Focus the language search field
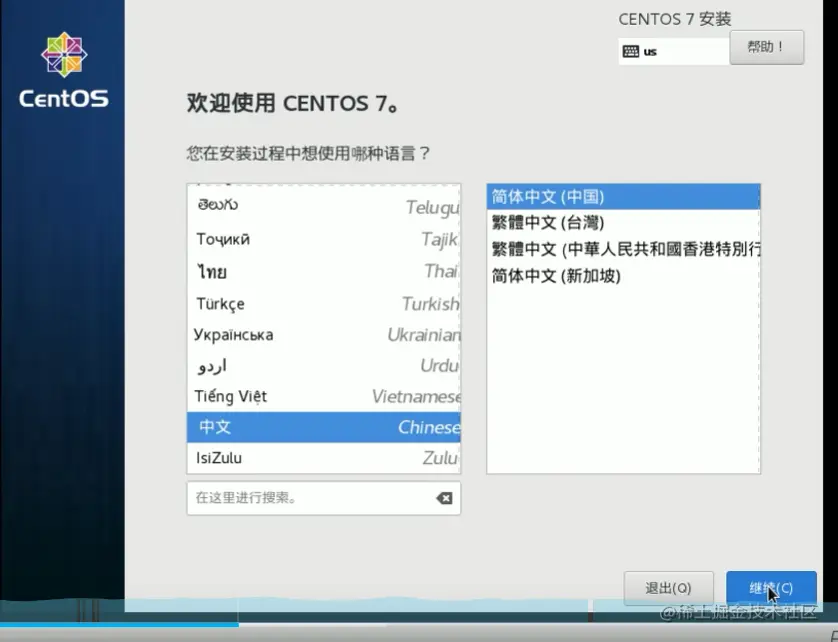The width and height of the screenshot is (838, 642). [323, 498]
